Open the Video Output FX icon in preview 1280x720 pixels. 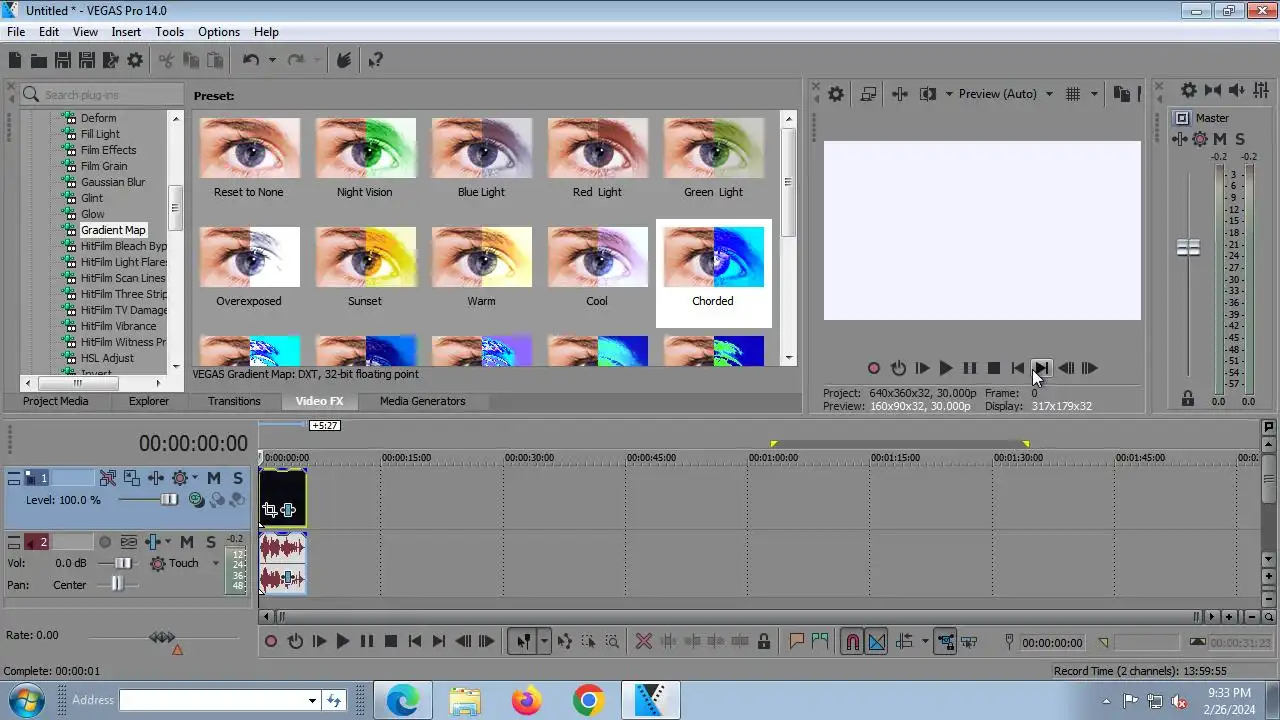[899, 94]
